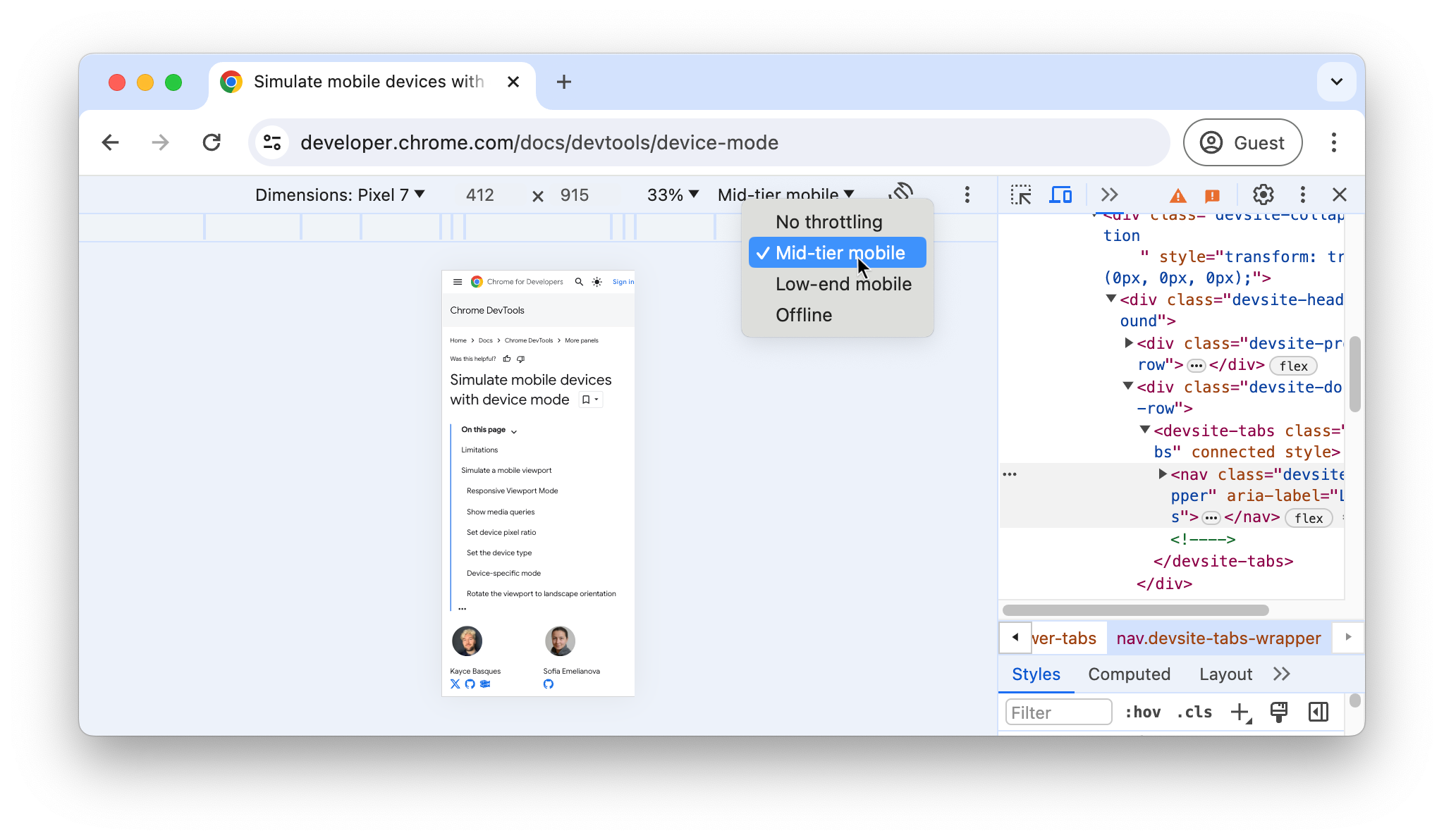The image size is (1444, 840).
Task: Select the inspect element icon
Action: (x=1021, y=195)
